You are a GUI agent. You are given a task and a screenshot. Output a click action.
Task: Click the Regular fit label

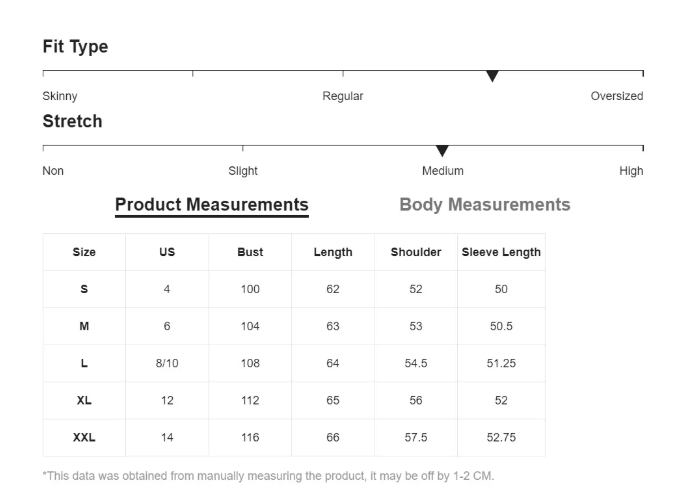tap(343, 96)
